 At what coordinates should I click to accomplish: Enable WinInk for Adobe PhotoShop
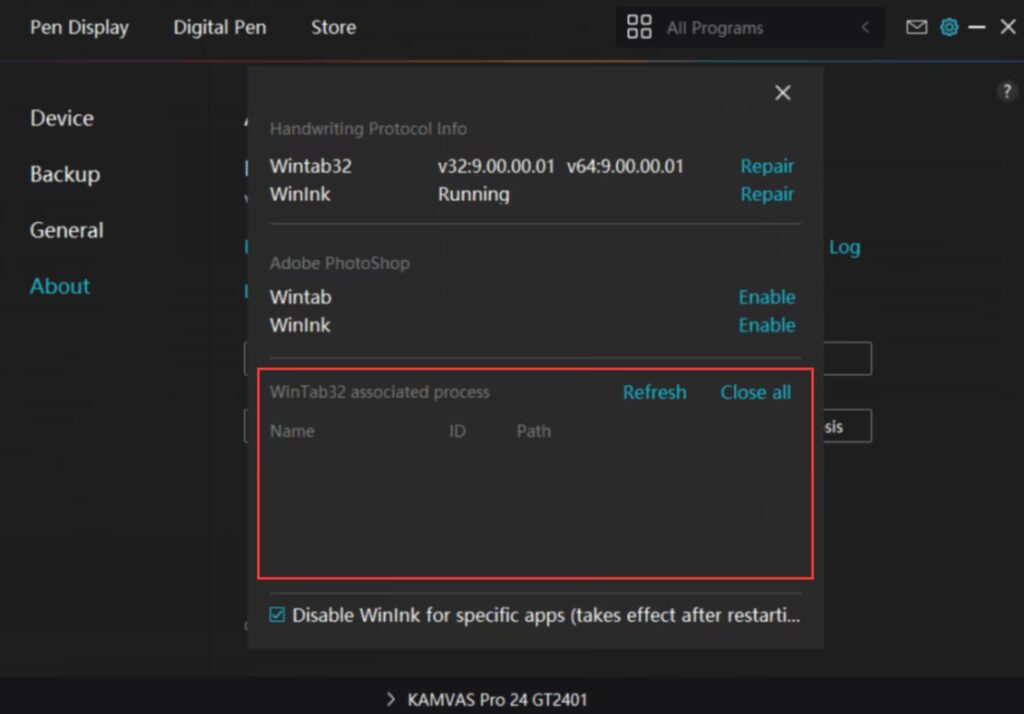pos(767,325)
